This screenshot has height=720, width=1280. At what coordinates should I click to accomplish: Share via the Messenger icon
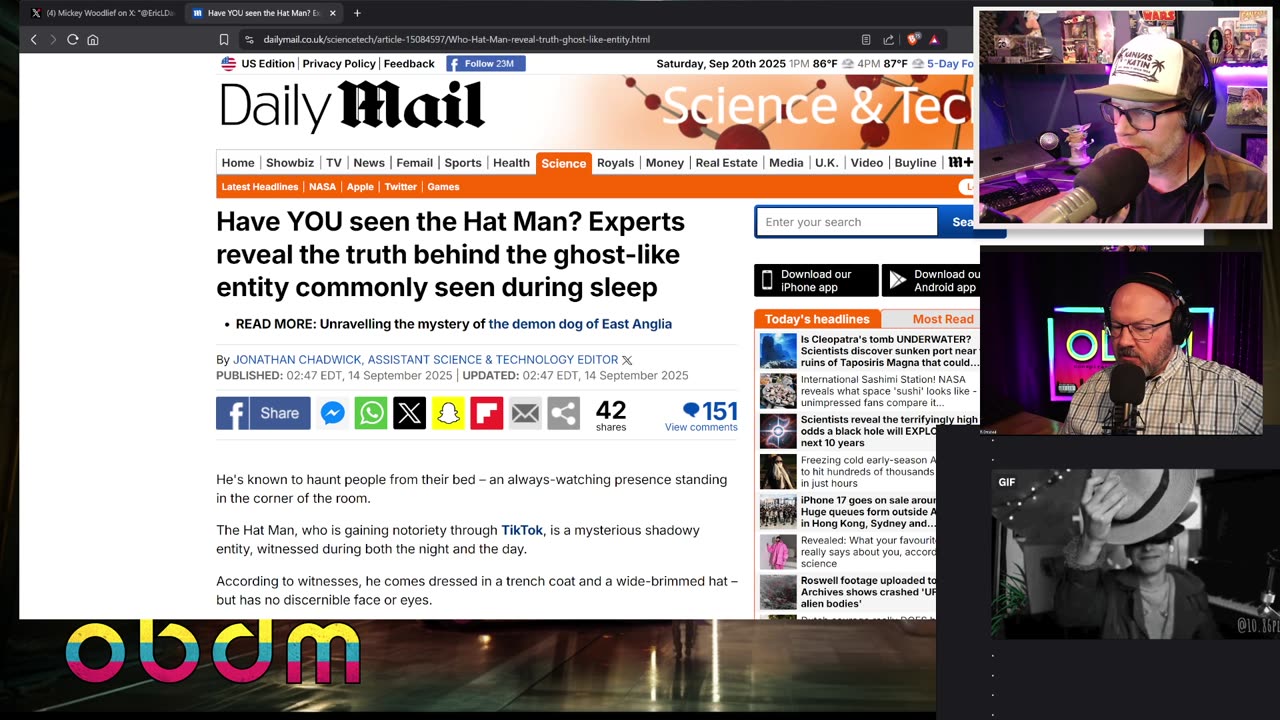pos(333,413)
